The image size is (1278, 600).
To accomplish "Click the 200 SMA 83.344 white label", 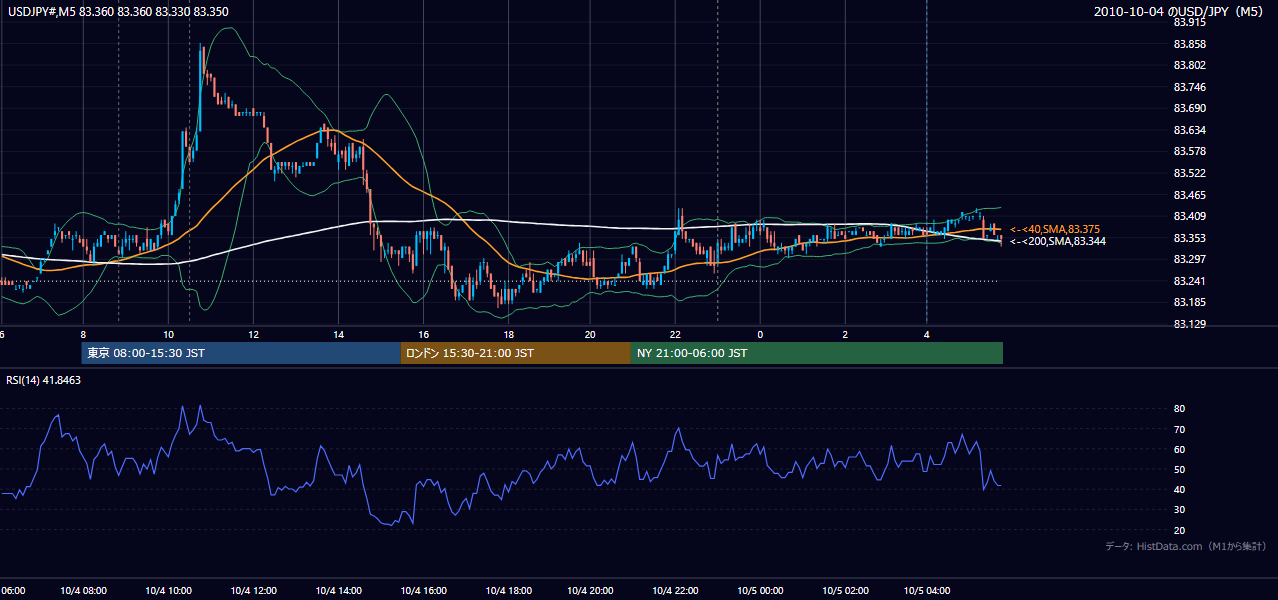I will pyautogui.click(x=1058, y=241).
